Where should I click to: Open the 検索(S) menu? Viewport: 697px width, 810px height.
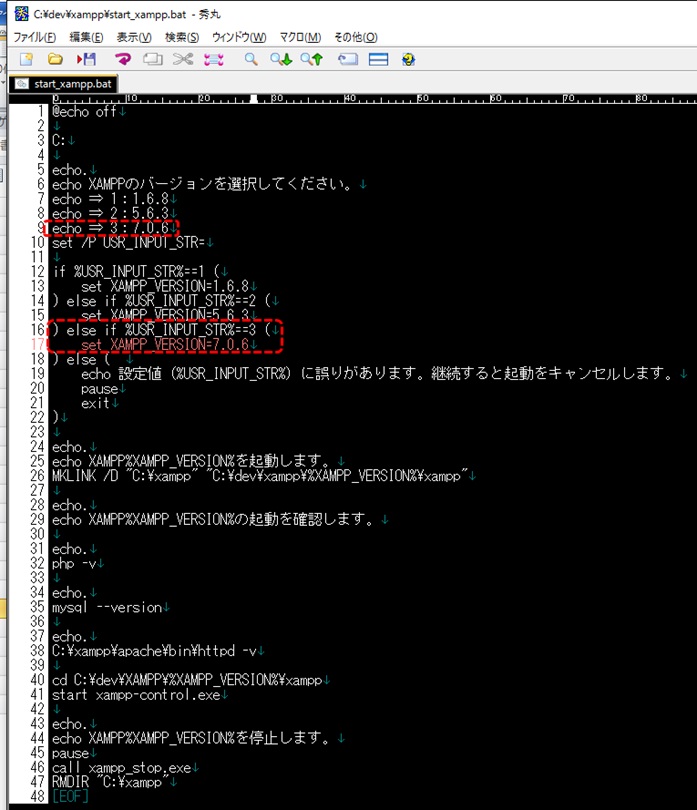coord(182,37)
